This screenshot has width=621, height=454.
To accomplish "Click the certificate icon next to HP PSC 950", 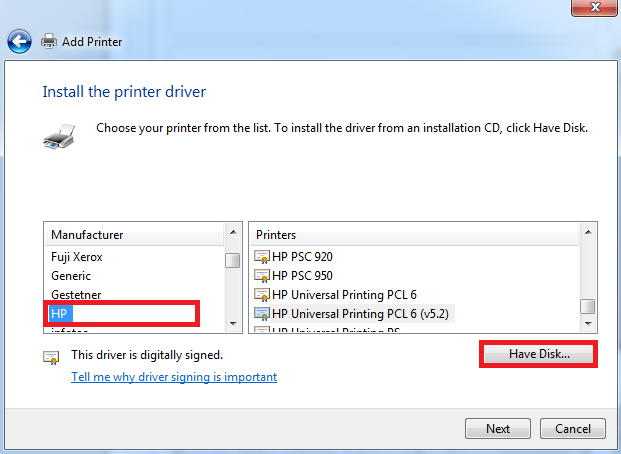I will coord(261,276).
